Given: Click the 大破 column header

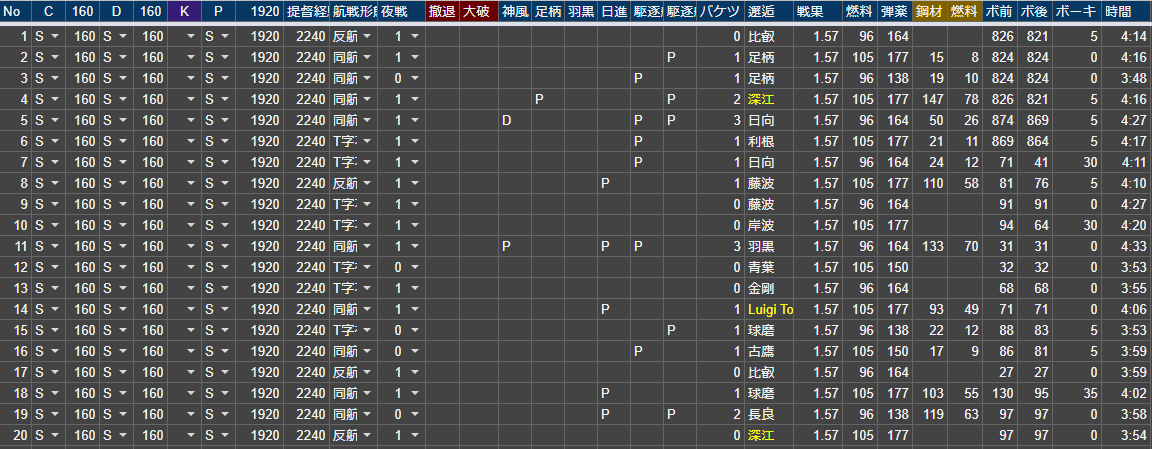Looking at the screenshot, I should tap(478, 11).
